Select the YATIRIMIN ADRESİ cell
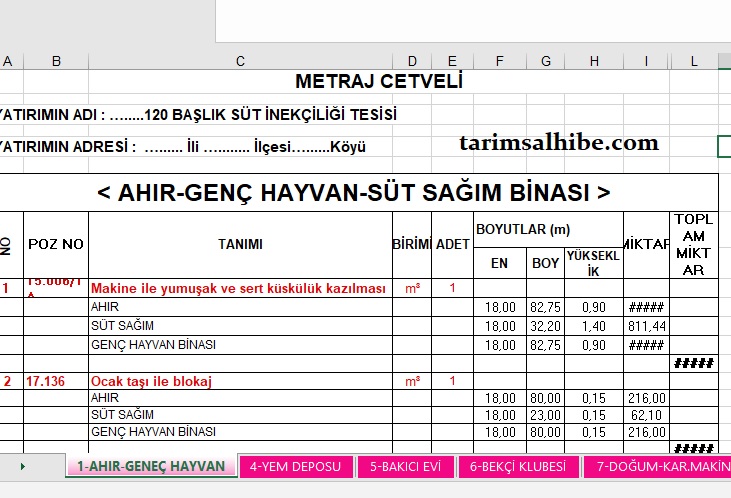This screenshot has width=731, height=498. 182,147
